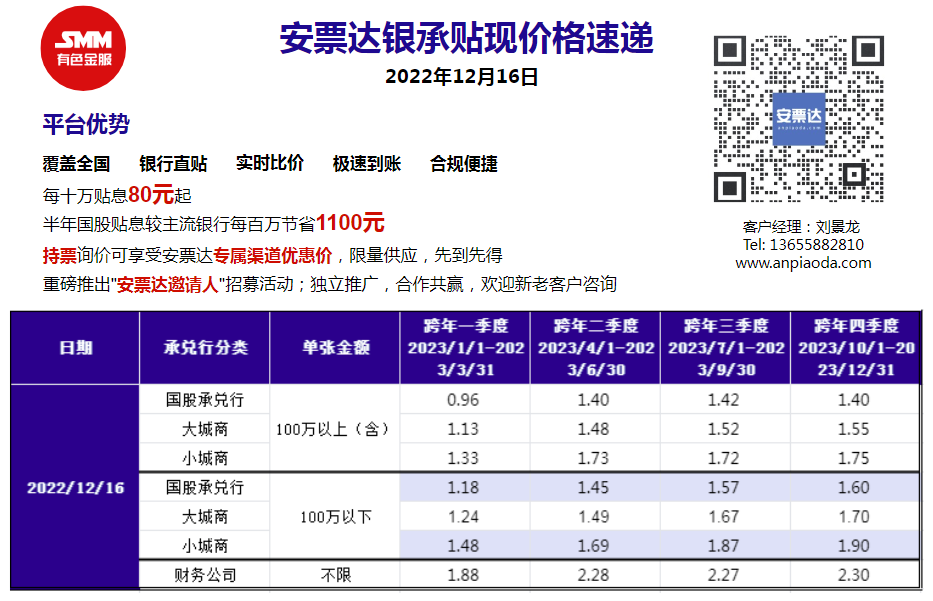The height and width of the screenshot is (601, 933).
Task: Click the 1.33 rate cell
Action: coord(464,458)
